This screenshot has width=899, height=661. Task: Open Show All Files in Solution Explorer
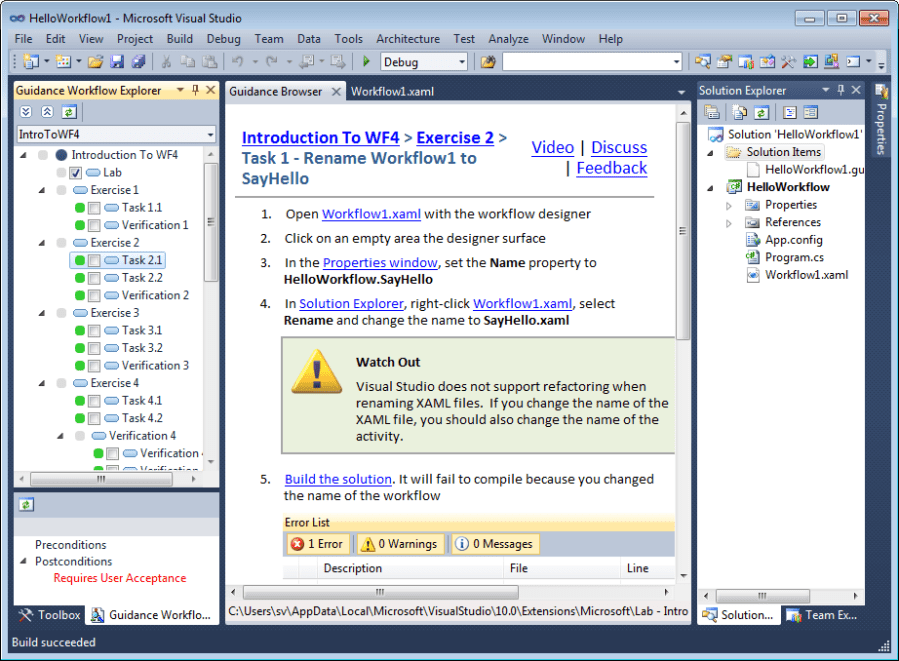(x=739, y=110)
